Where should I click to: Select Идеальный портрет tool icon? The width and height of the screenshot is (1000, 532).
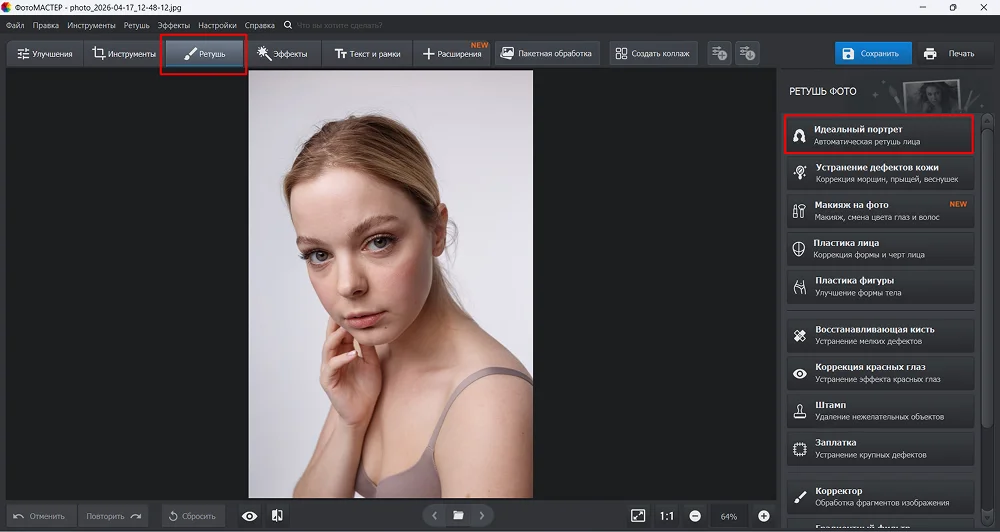(x=798, y=135)
